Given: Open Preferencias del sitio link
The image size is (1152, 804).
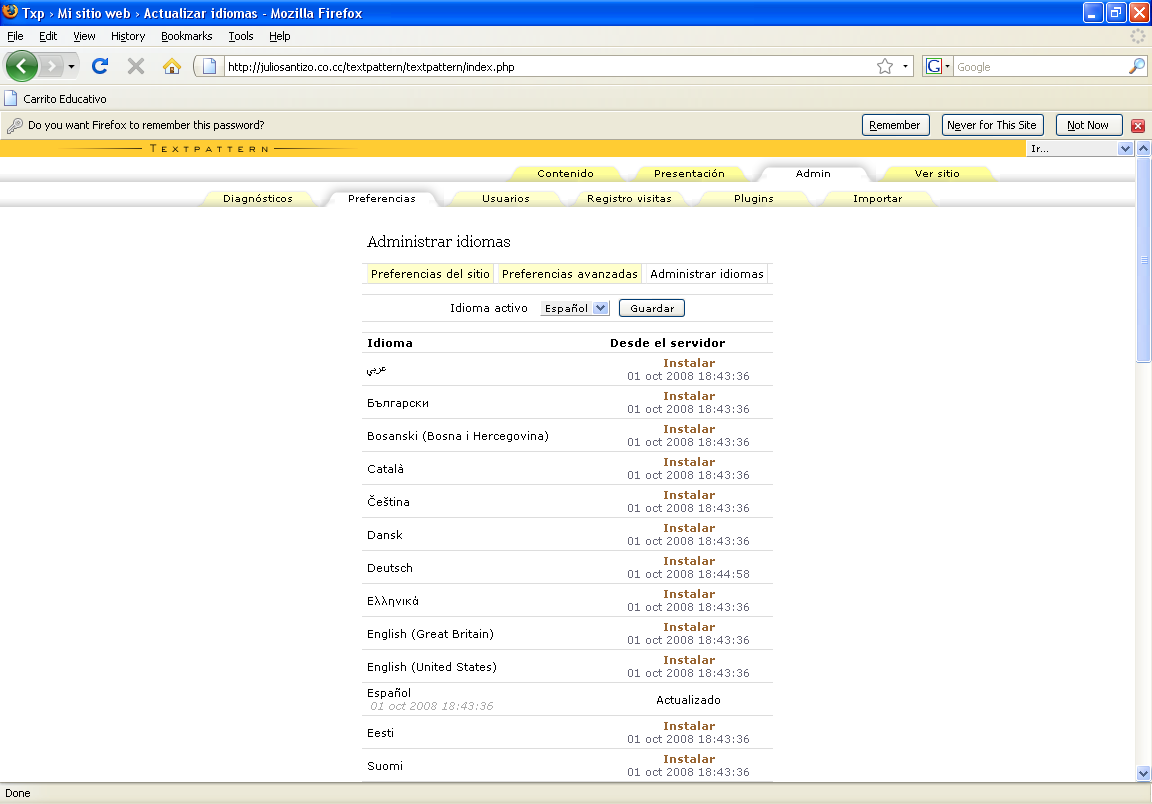Looking at the screenshot, I should point(430,273).
